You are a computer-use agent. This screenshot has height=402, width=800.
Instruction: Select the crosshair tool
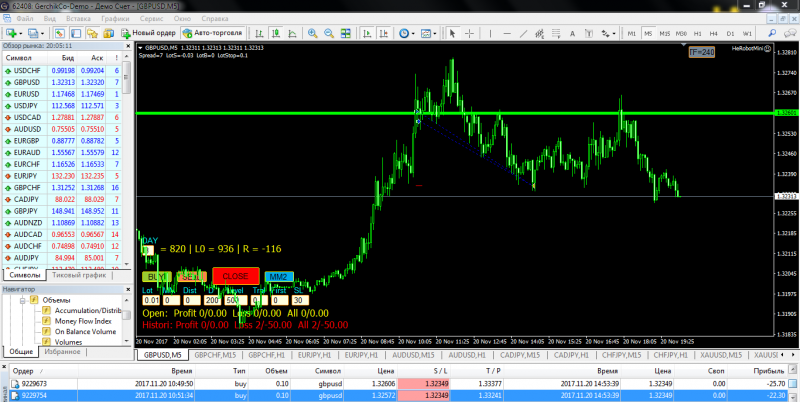[469, 33]
